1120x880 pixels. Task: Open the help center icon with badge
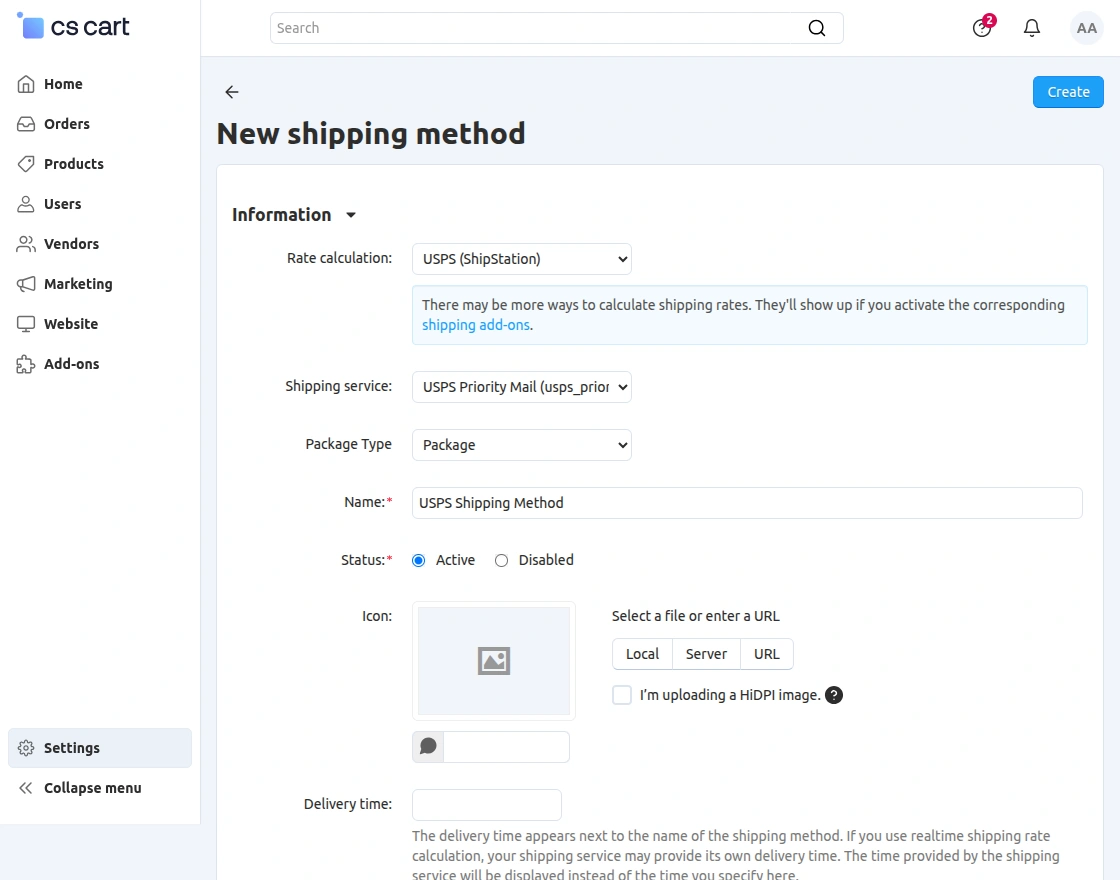pyautogui.click(x=983, y=27)
